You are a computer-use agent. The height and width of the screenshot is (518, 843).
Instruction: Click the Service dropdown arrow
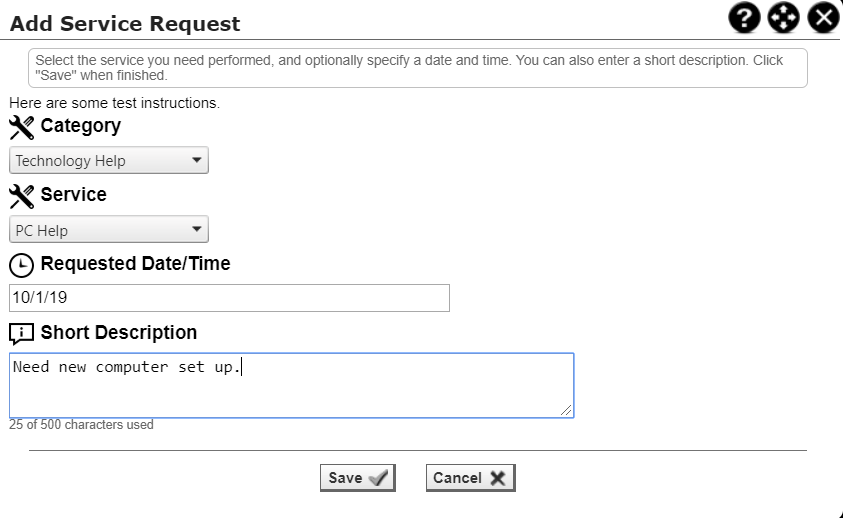tap(196, 230)
